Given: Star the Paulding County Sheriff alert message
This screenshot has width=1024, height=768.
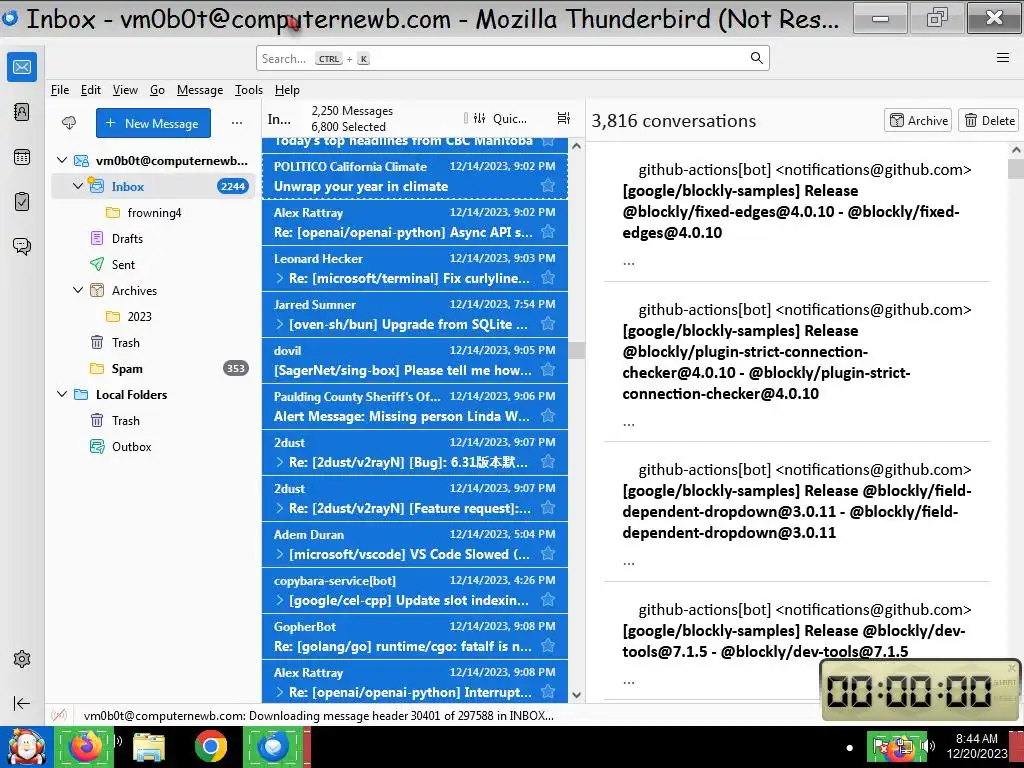Looking at the screenshot, I should pyautogui.click(x=548, y=416).
